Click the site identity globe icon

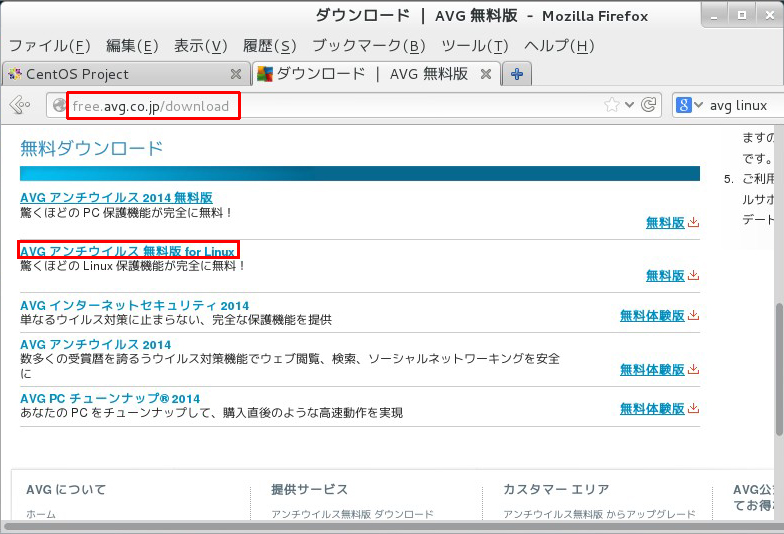[x=59, y=105]
